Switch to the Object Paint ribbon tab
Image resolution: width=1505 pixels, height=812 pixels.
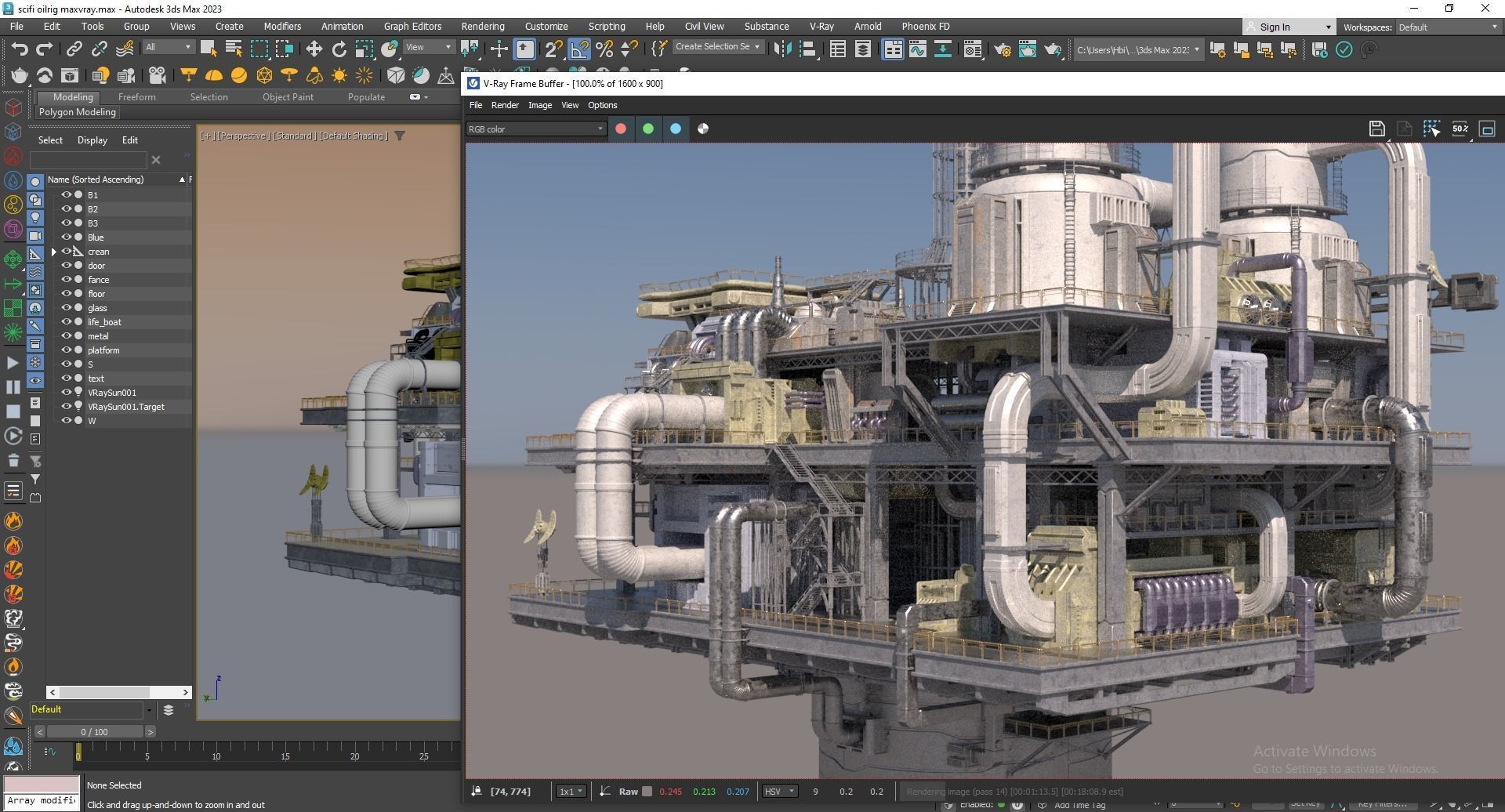tap(288, 97)
